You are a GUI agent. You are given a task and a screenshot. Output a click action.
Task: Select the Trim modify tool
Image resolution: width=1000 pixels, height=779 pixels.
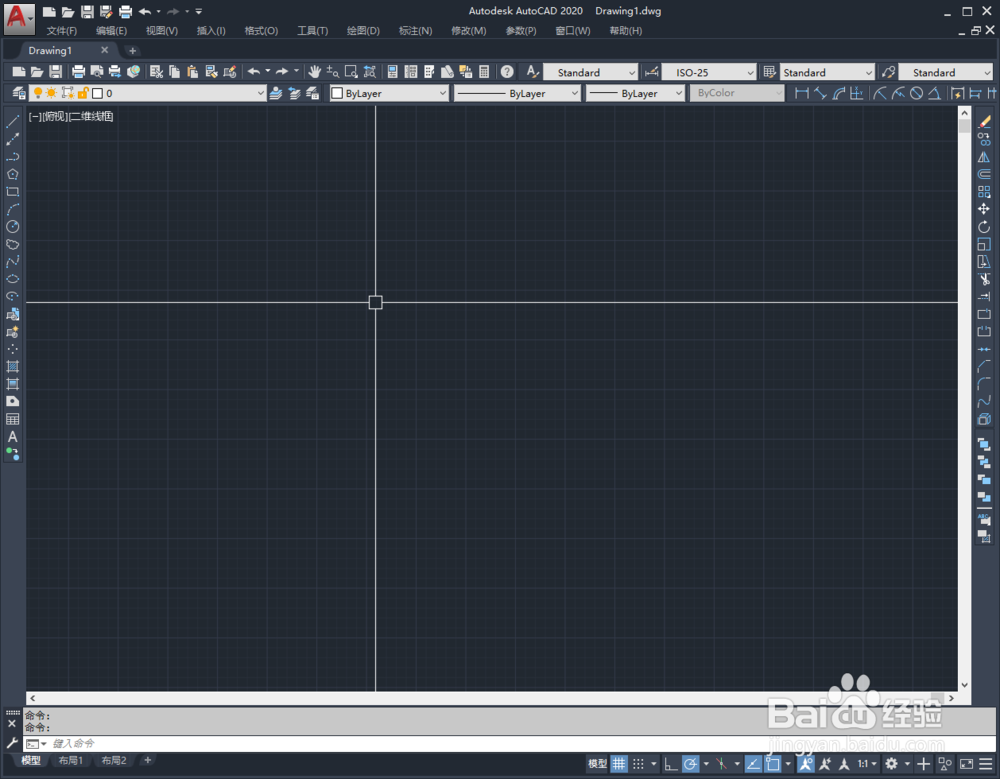[984, 279]
